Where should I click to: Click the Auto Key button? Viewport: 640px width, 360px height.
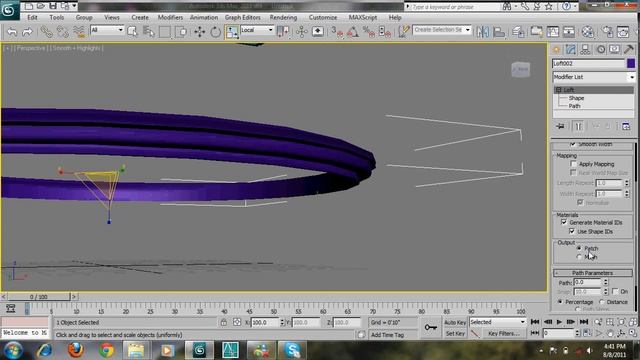455,322
